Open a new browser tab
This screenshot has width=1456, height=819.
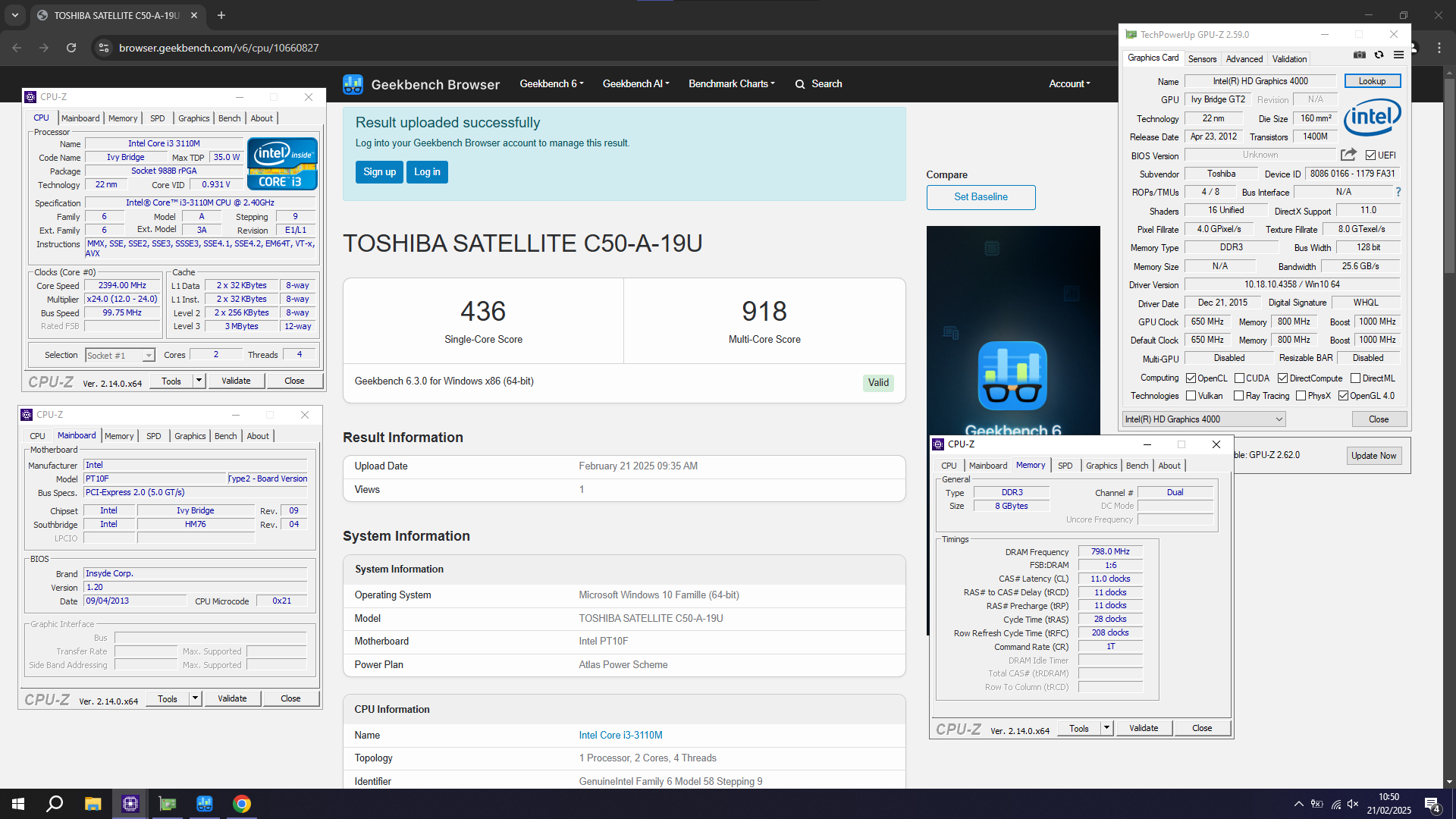(221, 15)
